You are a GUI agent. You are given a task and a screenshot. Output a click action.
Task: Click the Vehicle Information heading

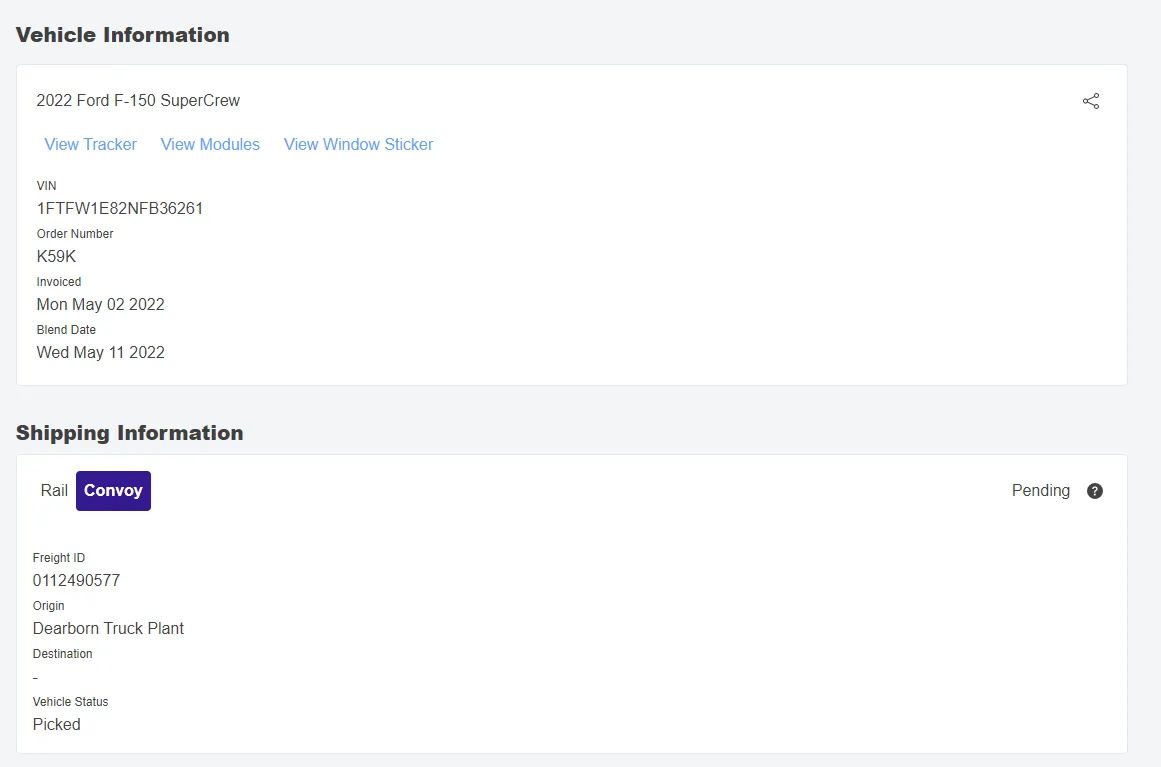[x=123, y=35]
